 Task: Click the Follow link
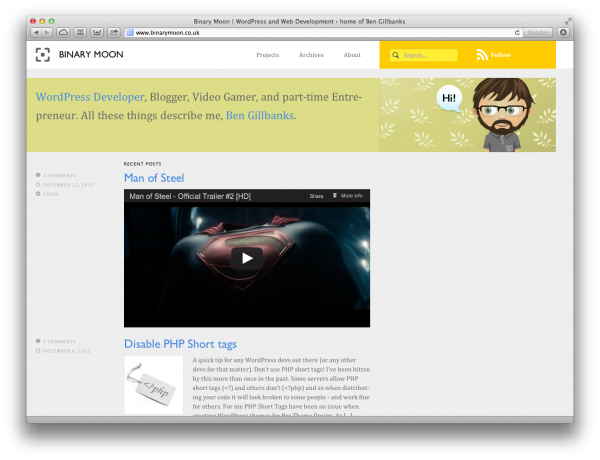501,55
